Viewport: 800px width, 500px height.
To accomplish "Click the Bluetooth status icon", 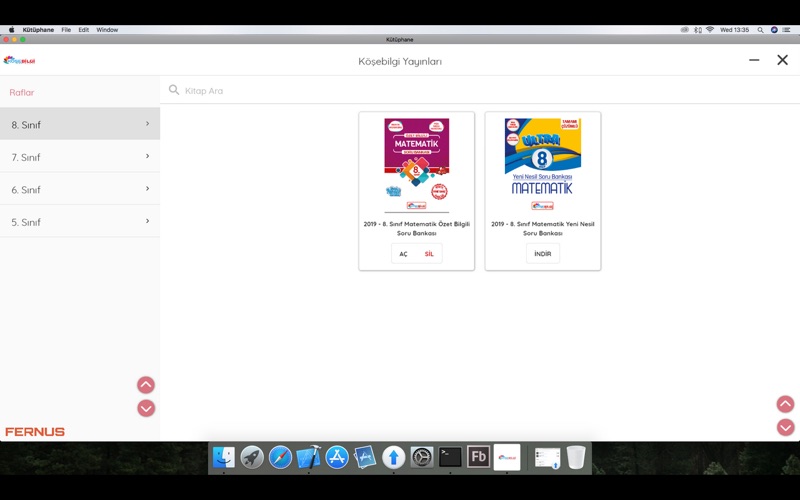I will (697, 30).
